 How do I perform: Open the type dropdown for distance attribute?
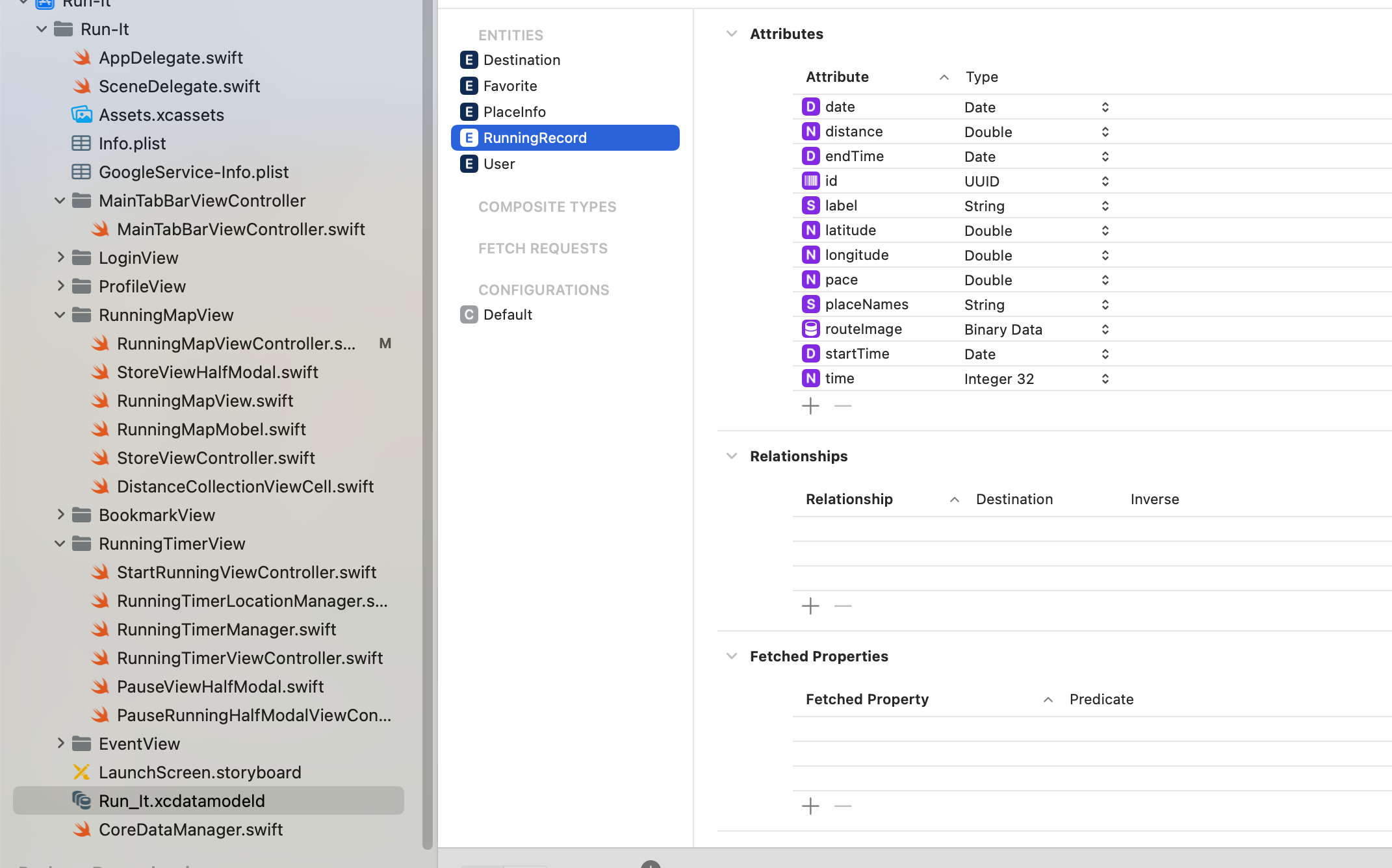1105,132
